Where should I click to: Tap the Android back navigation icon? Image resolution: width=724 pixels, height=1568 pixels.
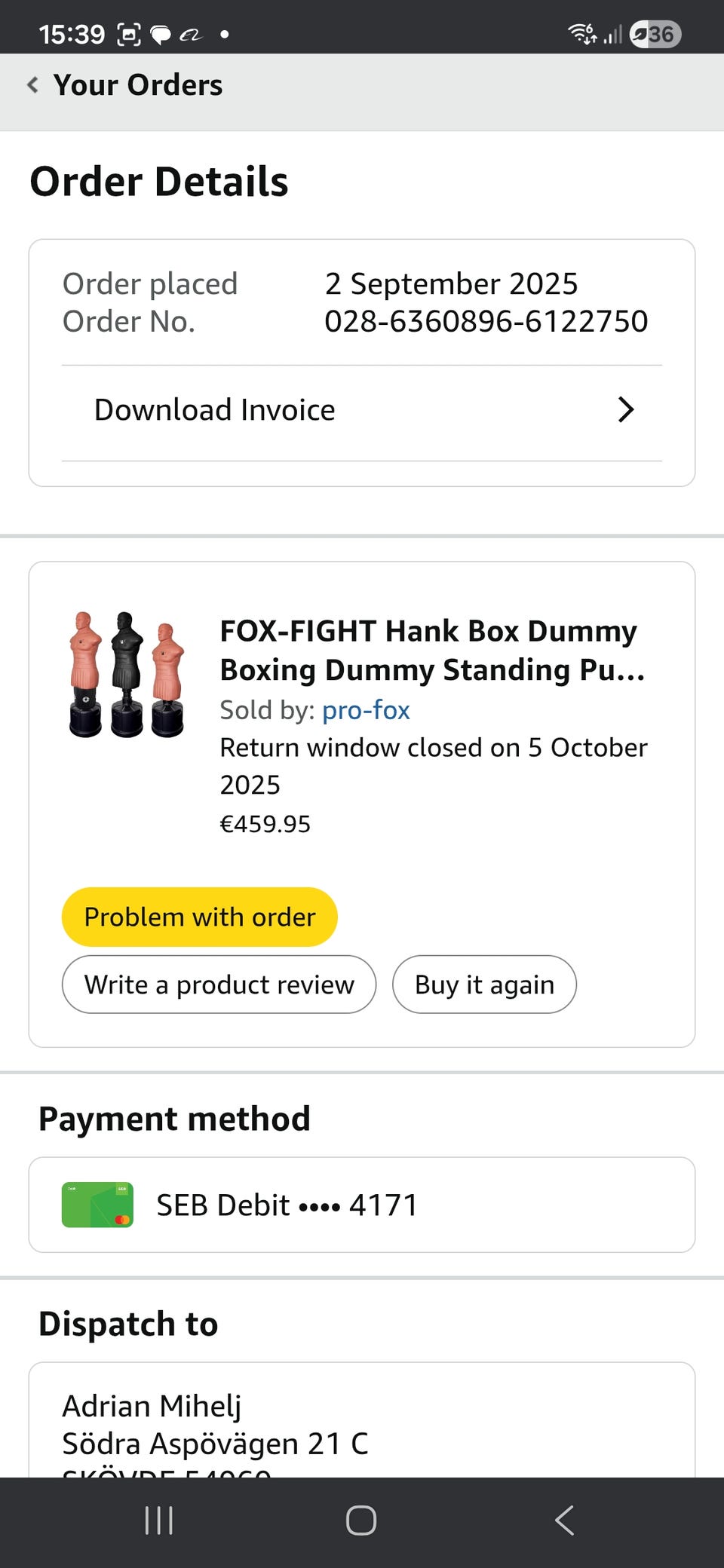pos(564,1521)
